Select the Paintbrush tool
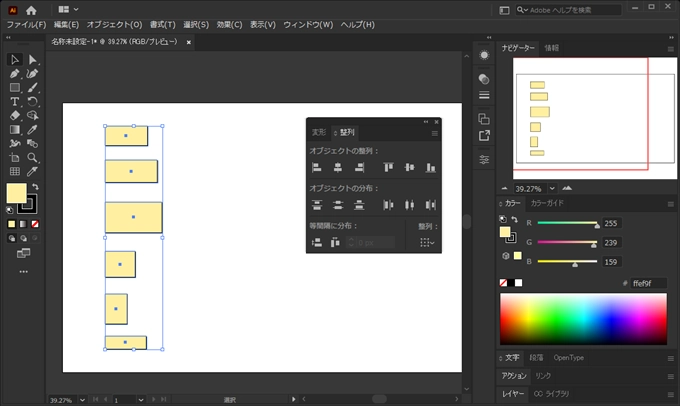The width and height of the screenshot is (680, 406). 32,88
